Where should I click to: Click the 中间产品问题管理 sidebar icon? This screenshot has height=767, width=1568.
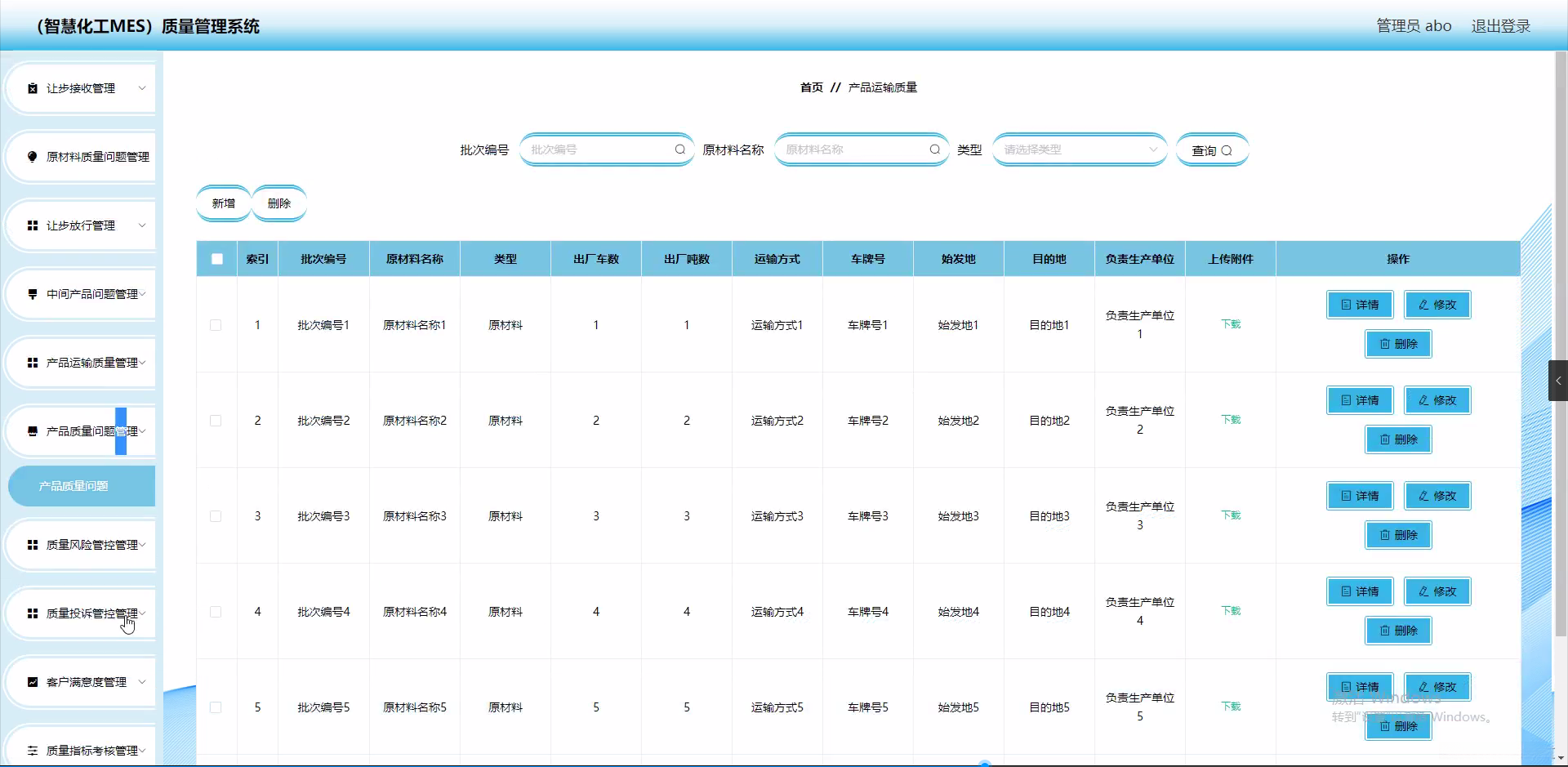click(33, 294)
